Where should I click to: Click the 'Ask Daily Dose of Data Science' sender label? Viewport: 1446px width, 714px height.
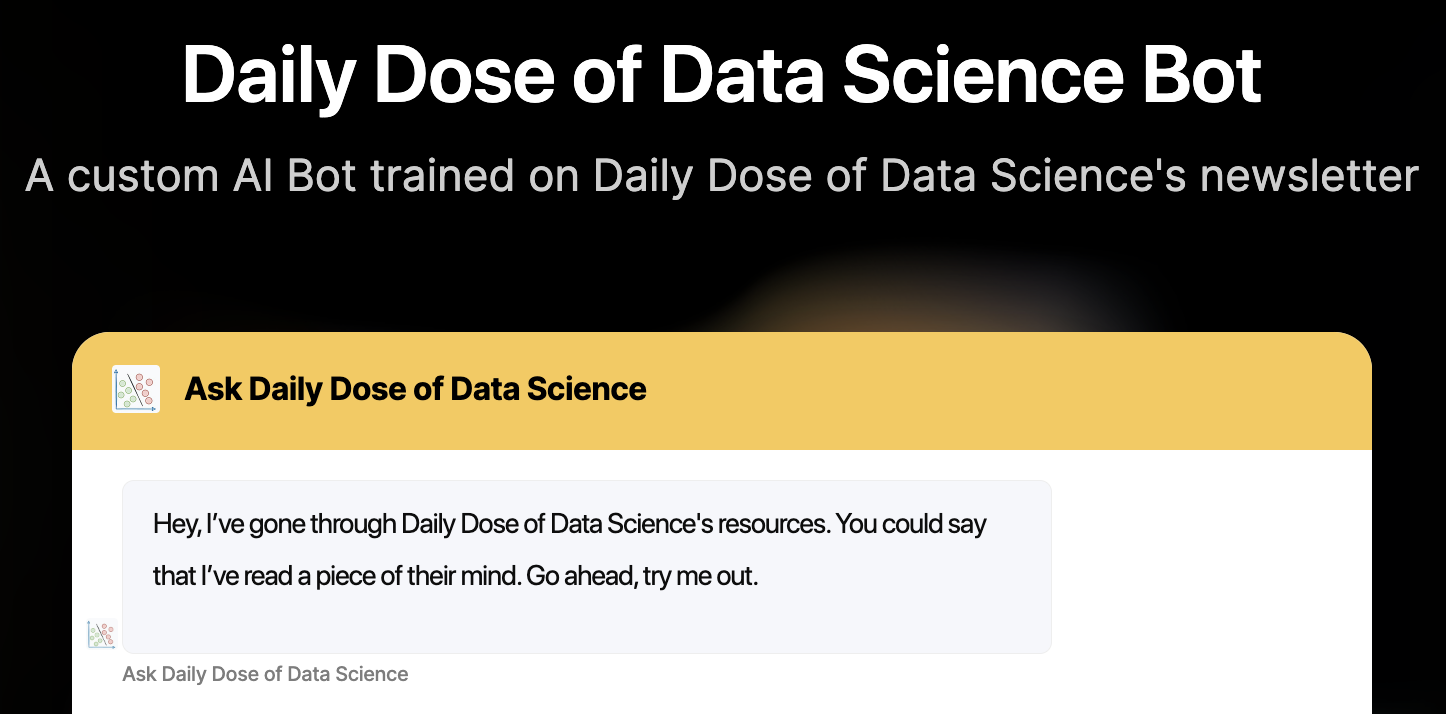pyautogui.click(x=265, y=674)
